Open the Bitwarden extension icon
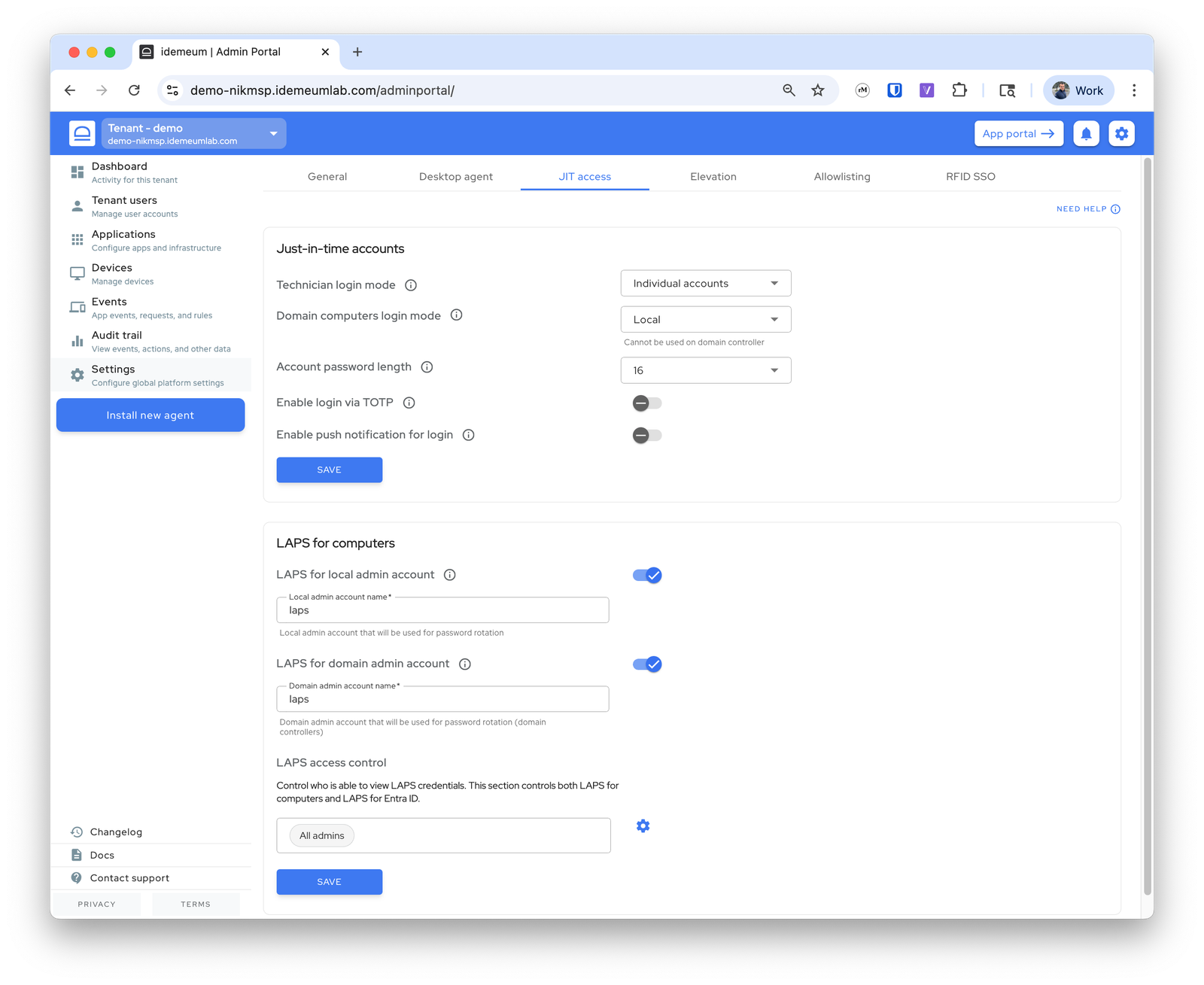This screenshot has height=985, width=1204. pos(895,90)
